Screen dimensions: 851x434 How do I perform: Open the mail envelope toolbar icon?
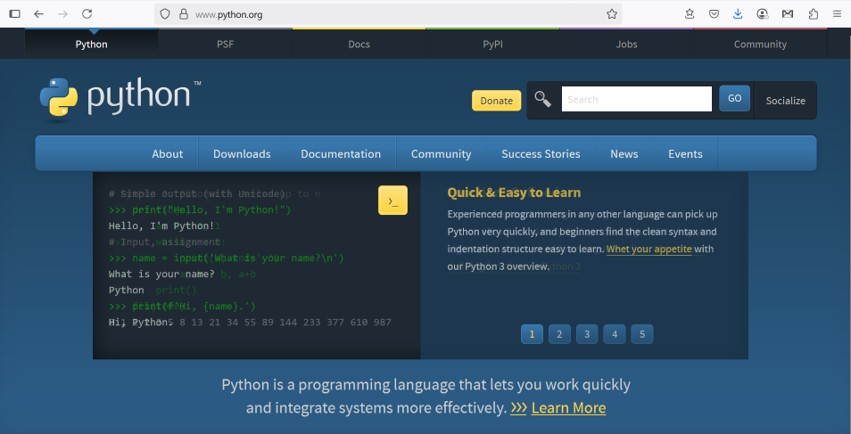[788, 14]
